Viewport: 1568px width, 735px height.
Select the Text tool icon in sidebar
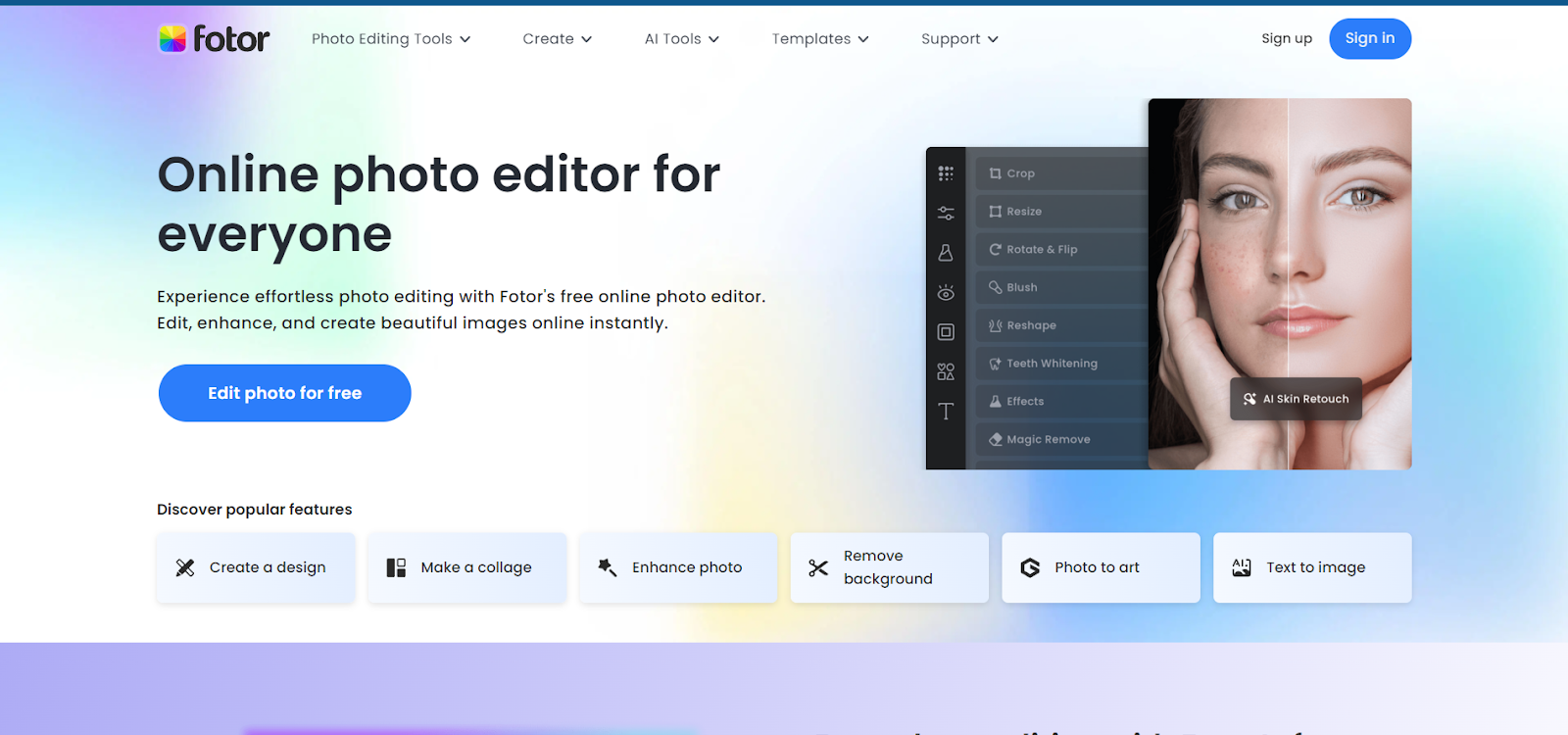tap(946, 412)
